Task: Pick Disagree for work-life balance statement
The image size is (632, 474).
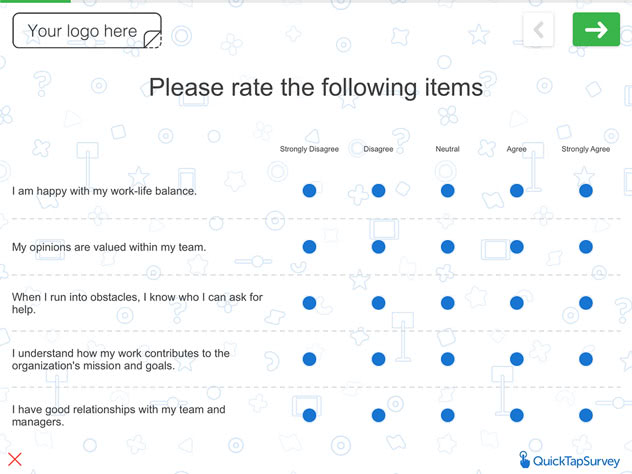Action: [x=378, y=191]
